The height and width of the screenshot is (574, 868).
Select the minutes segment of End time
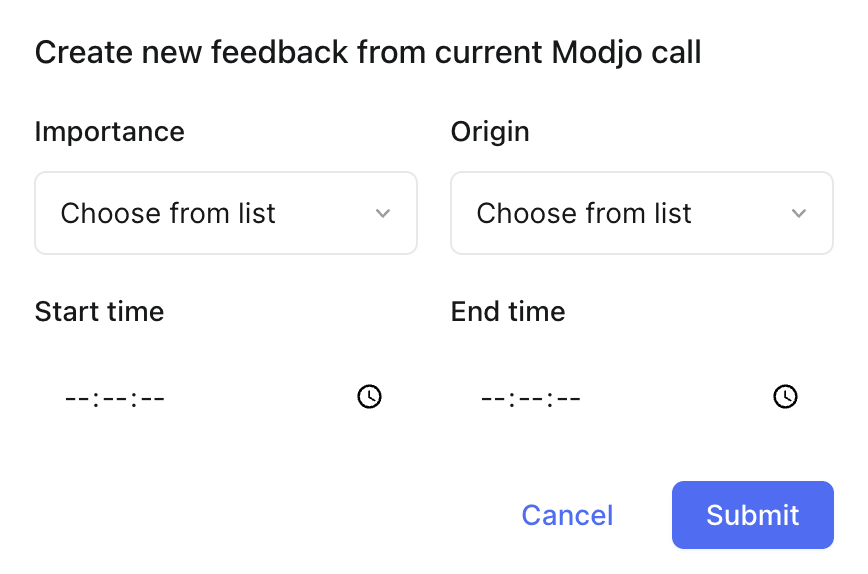coord(531,399)
